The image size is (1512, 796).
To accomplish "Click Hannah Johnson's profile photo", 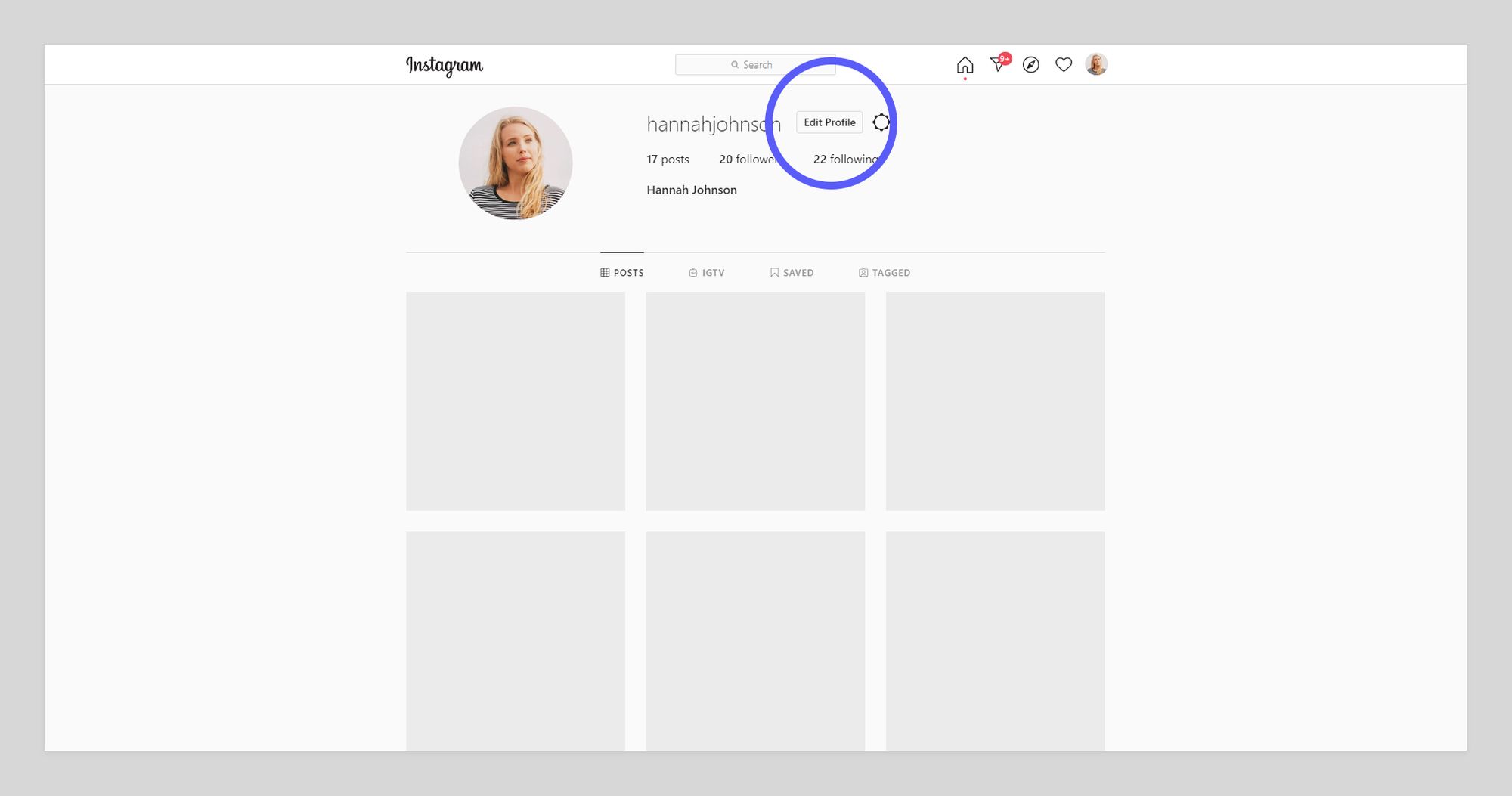I will coord(515,163).
